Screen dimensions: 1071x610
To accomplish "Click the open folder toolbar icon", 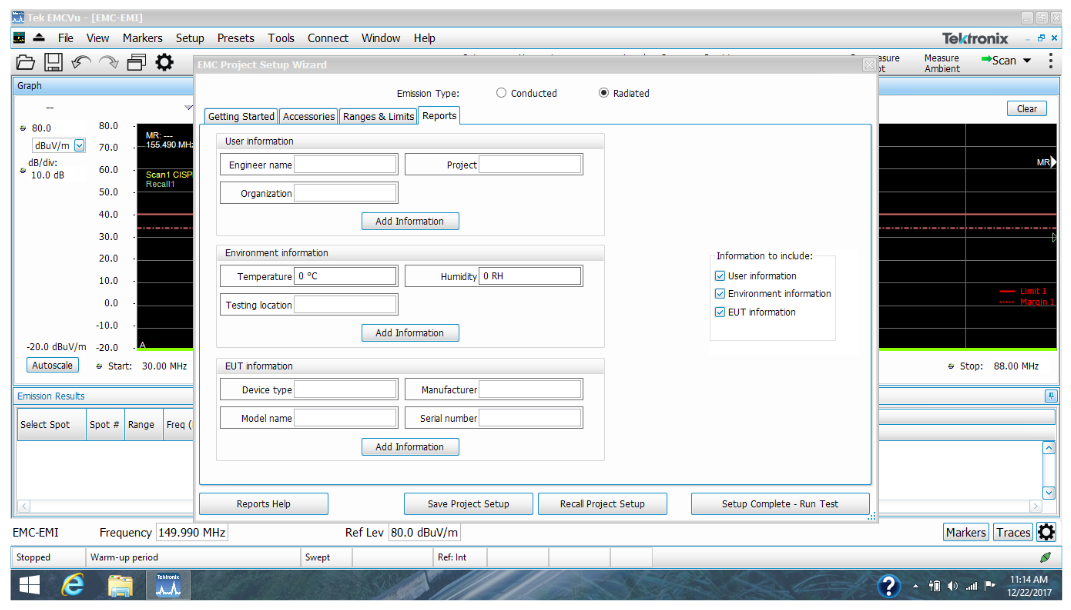I will (26, 62).
